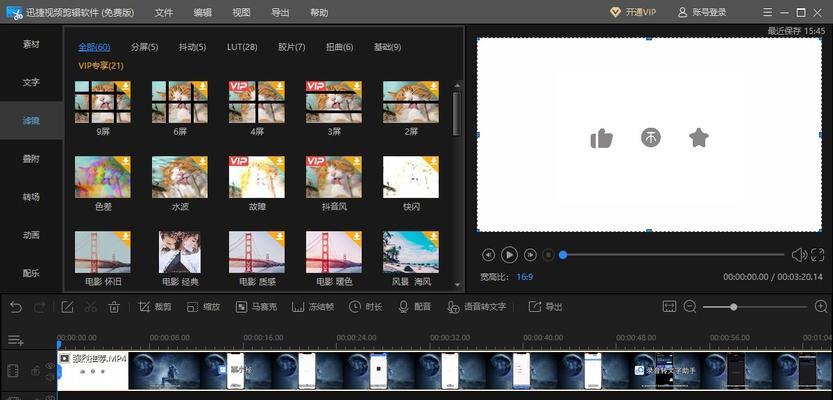The image size is (833, 400).
Task: Select the 裁剪 crop tool
Action: [155, 307]
